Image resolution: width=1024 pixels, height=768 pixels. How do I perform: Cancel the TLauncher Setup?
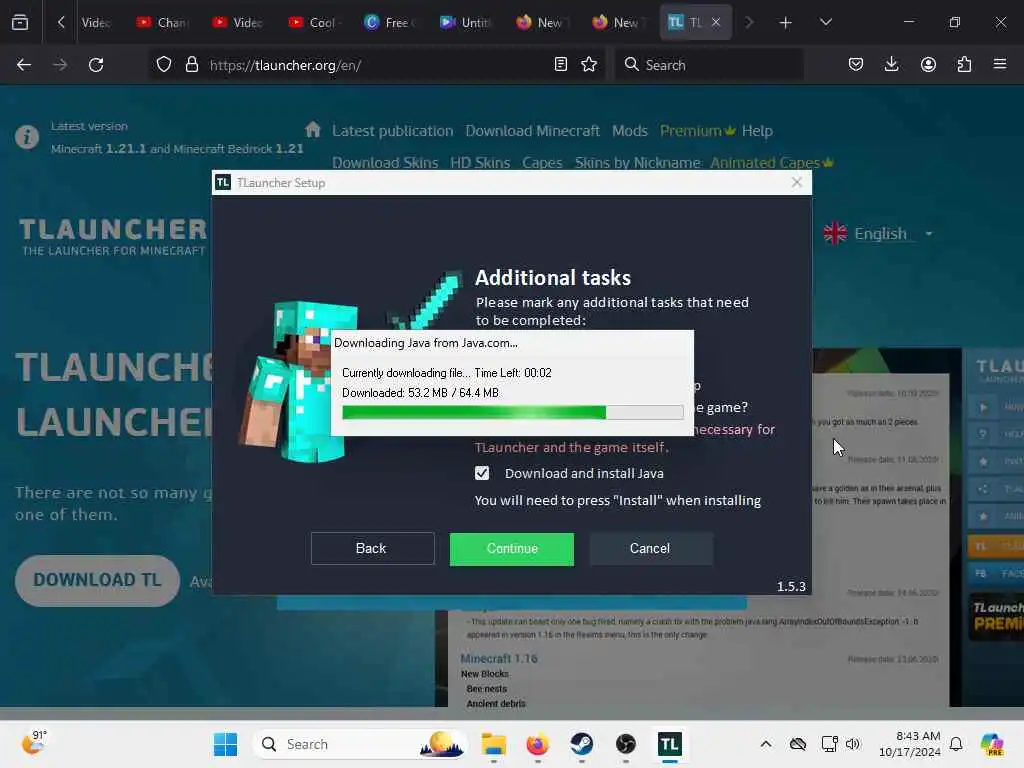pyautogui.click(x=650, y=549)
